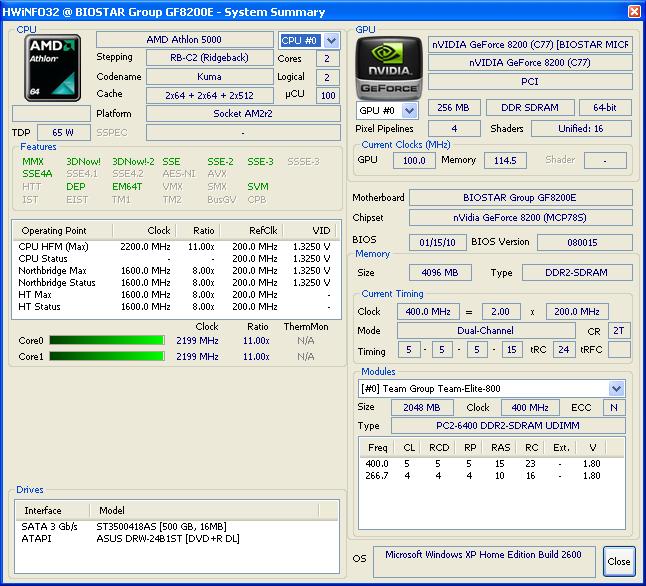The height and width of the screenshot is (586, 646).
Task: Click the Kuma codename field
Action: tap(209, 76)
